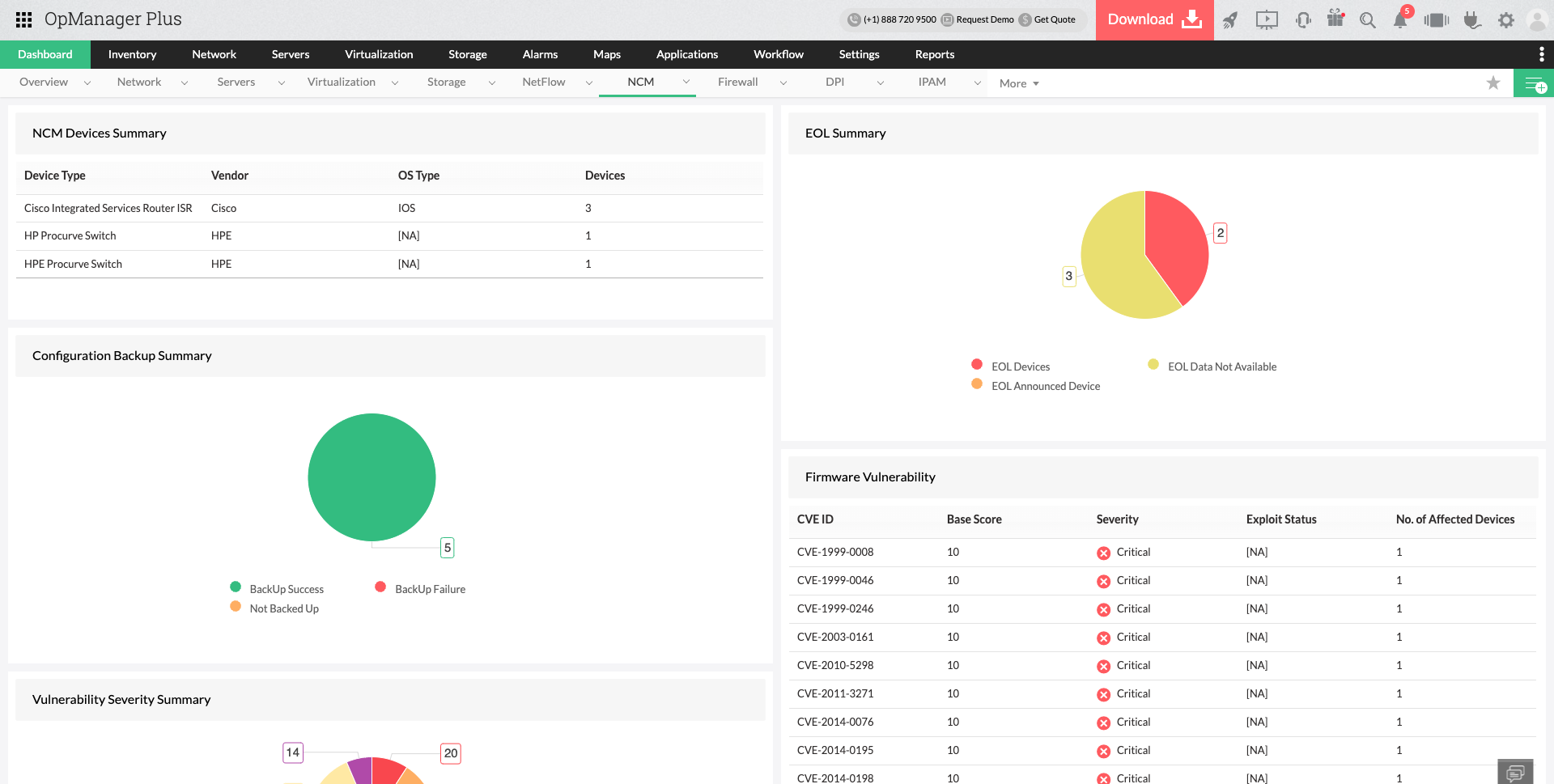Click the battery-style icon beside the bell
Image resolution: width=1554 pixels, height=784 pixels.
[x=1437, y=20]
